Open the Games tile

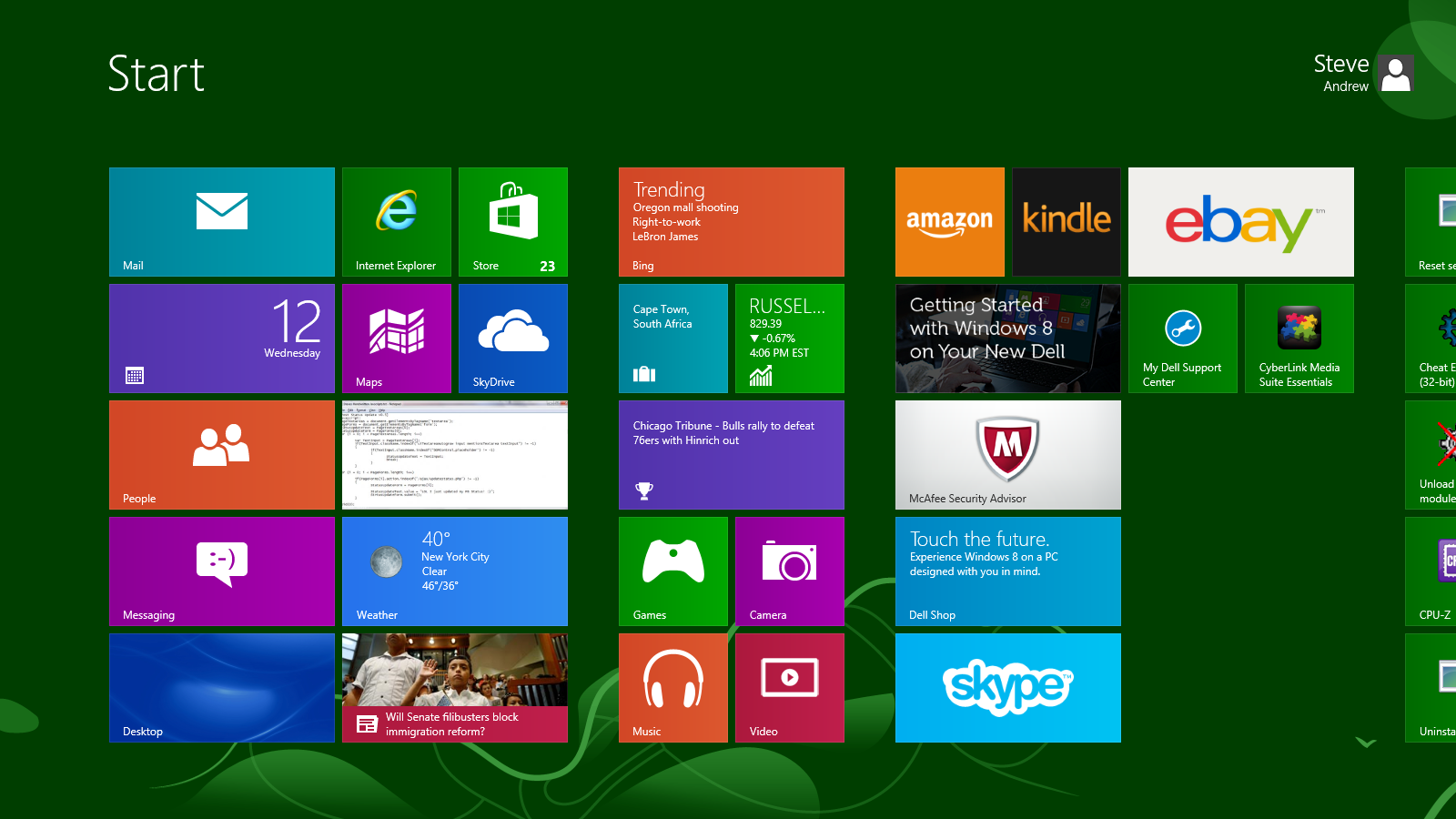pos(672,571)
